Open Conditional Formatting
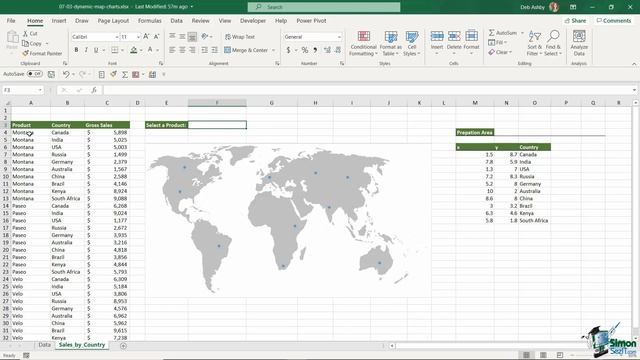 click(x=363, y=43)
